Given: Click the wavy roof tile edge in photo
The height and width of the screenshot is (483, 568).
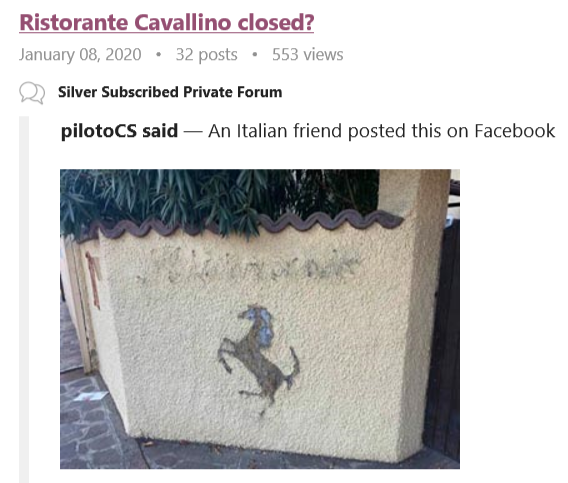Looking at the screenshot, I should [250, 222].
